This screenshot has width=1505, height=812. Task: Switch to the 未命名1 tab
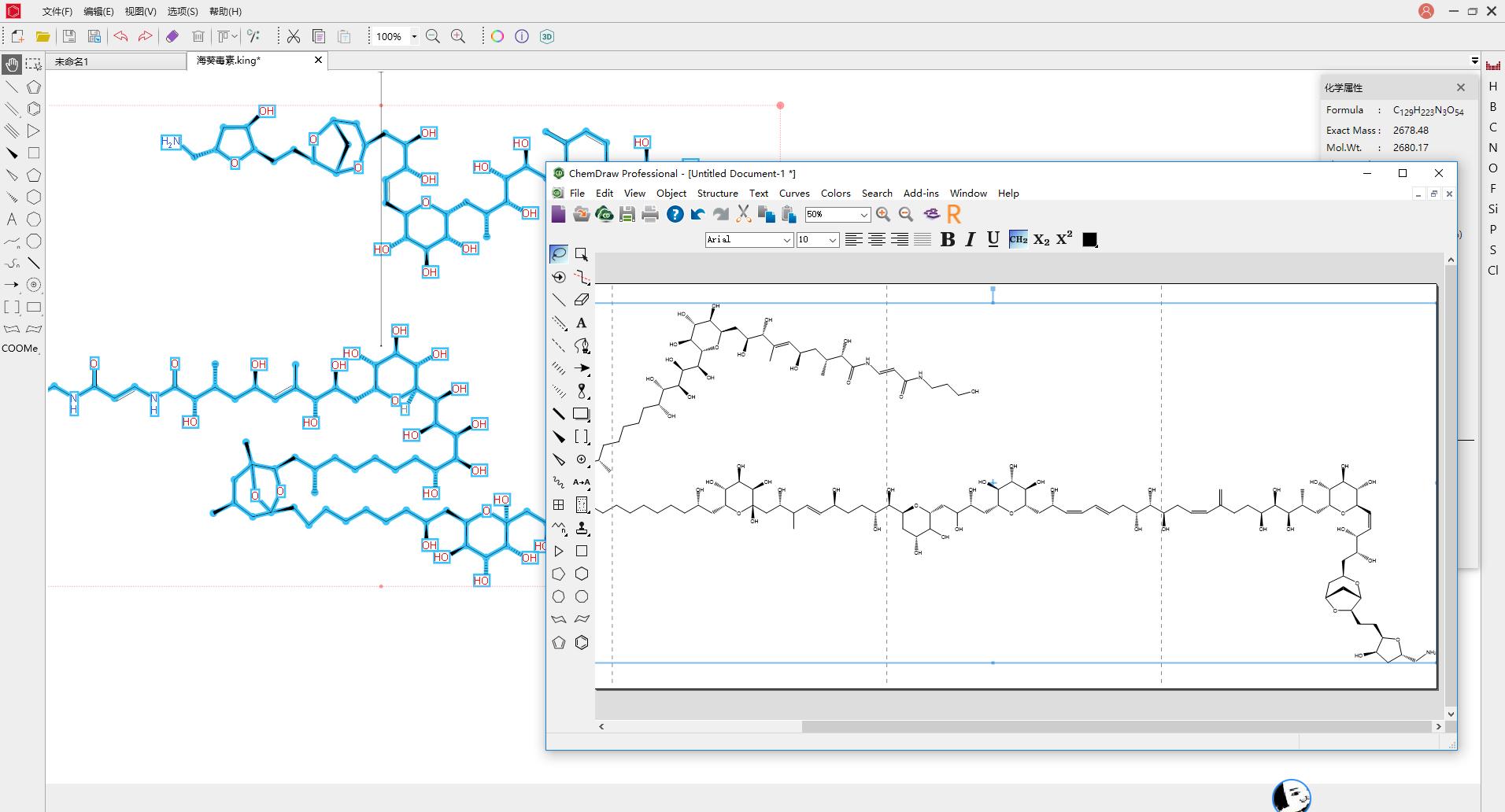point(72,61)
